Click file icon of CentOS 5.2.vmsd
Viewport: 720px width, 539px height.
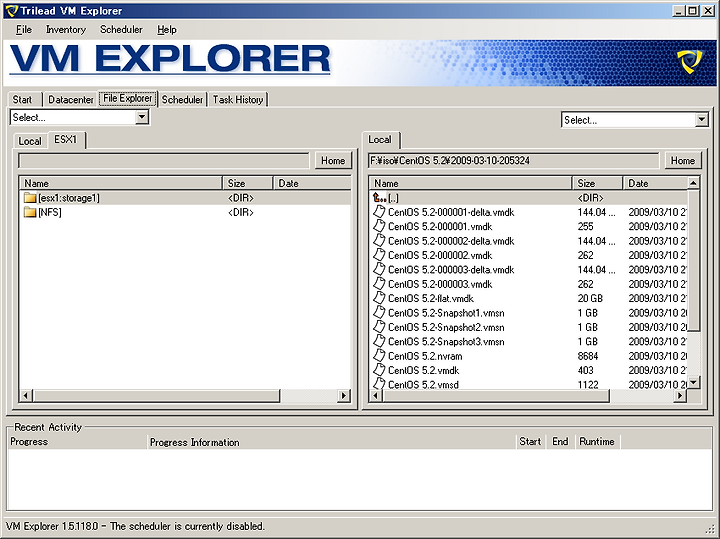coord(379,383)
